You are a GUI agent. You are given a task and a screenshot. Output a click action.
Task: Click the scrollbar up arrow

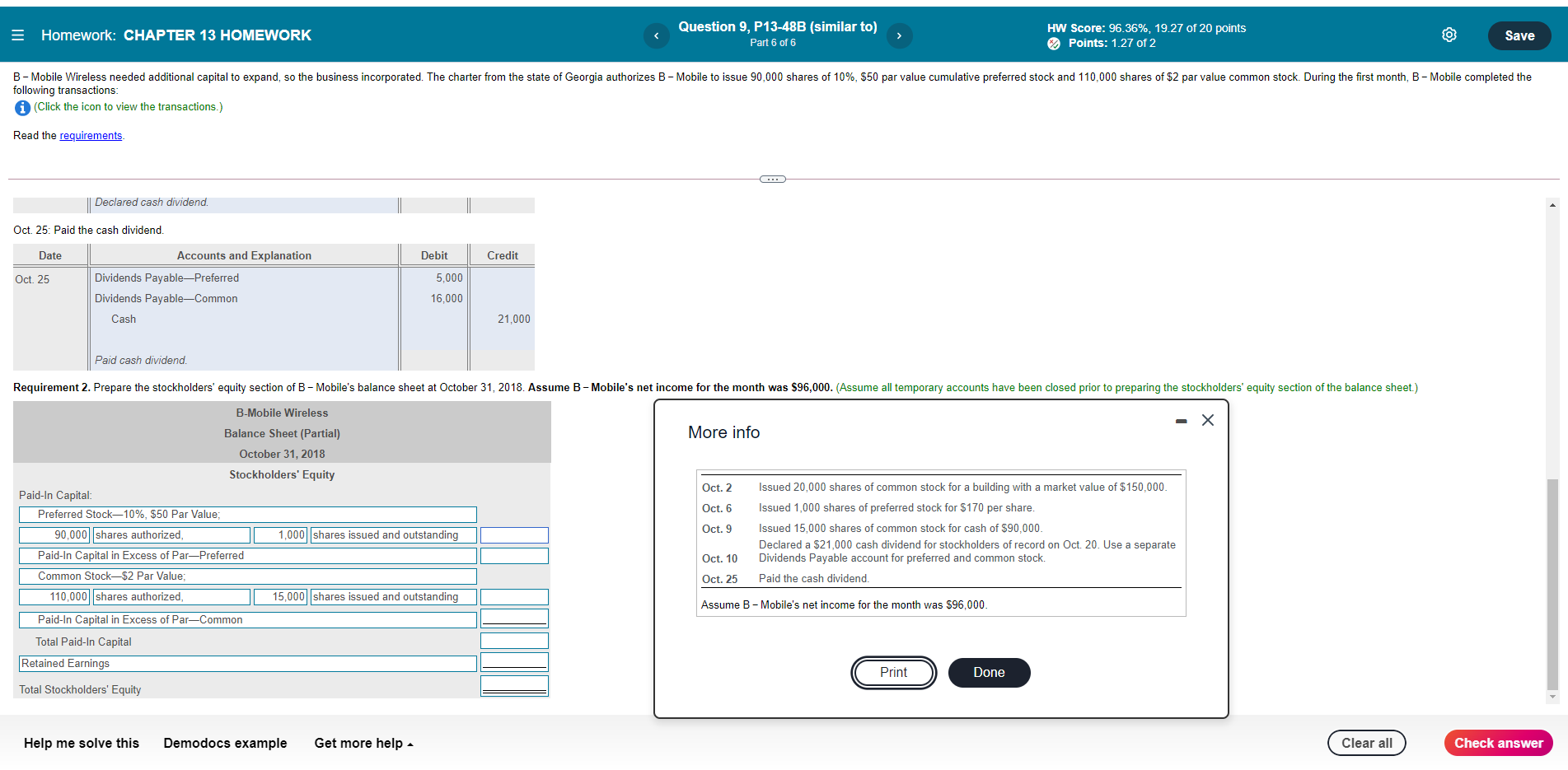1552,205
